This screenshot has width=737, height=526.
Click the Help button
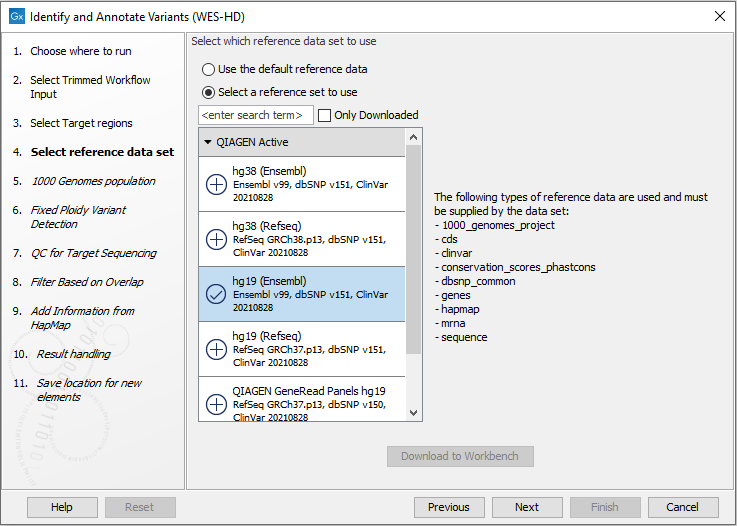62,507
